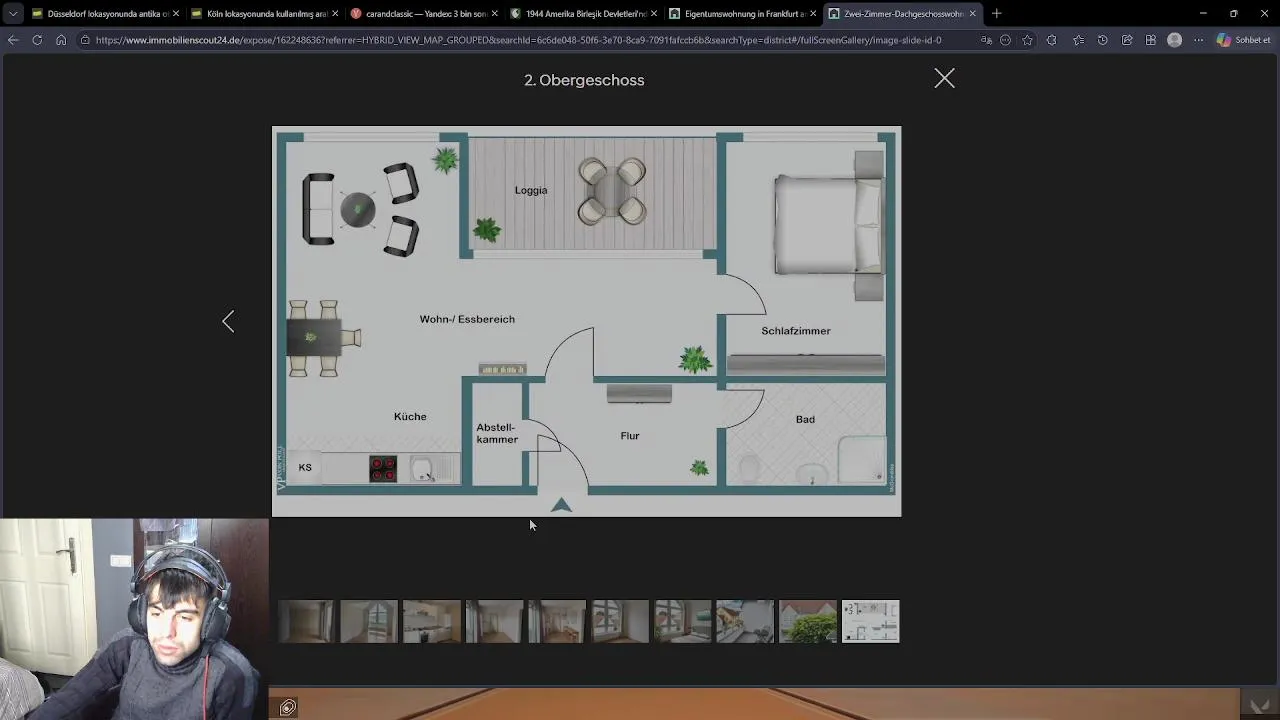The image size is (1280, 720).
Task: Go to the browser home page
Action: (61, 40)
